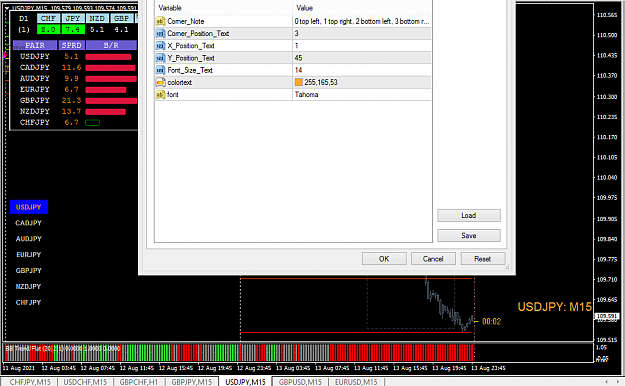Image resolution: width=625 pixels, height=386 pixels.
Task: Click the X_Position_Text integer icon
Action: [160, 46]
